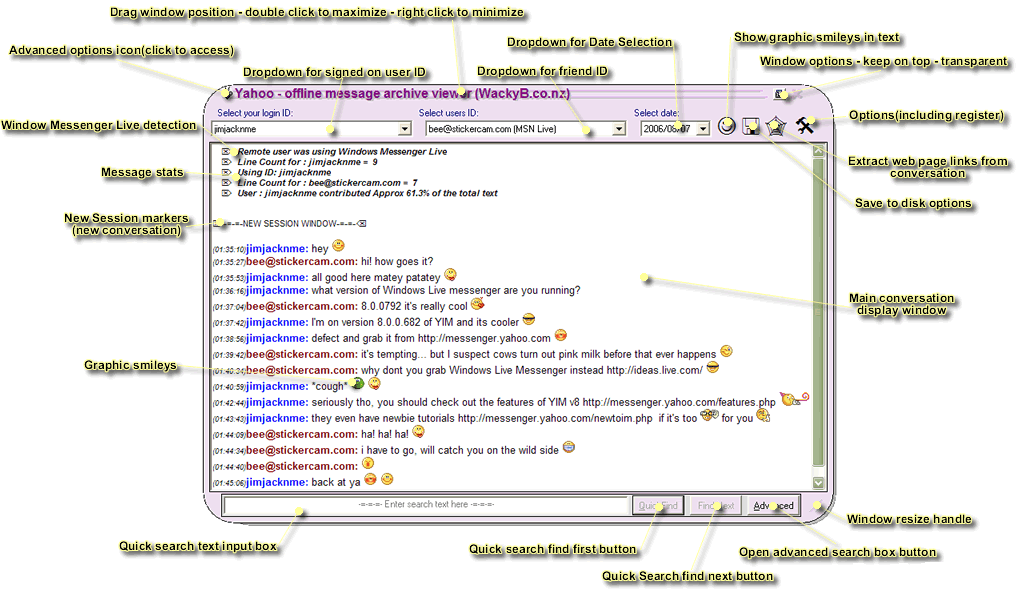Click 'Remote user was using Windows Messenger Live' text
The height and width of the screenshot is (590, 1016).
pyautogui.click(x=342, y=152)
